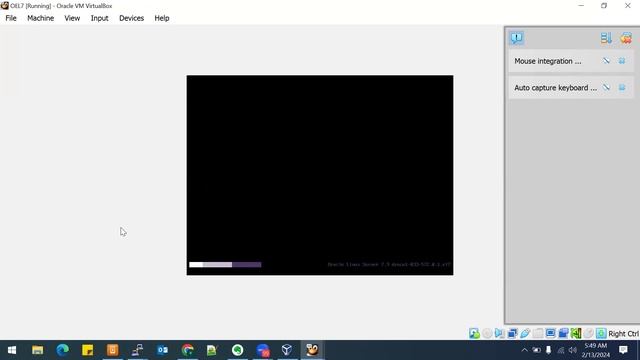Click the VirtualBox VM icon in title bar

[x=5, y=6]
